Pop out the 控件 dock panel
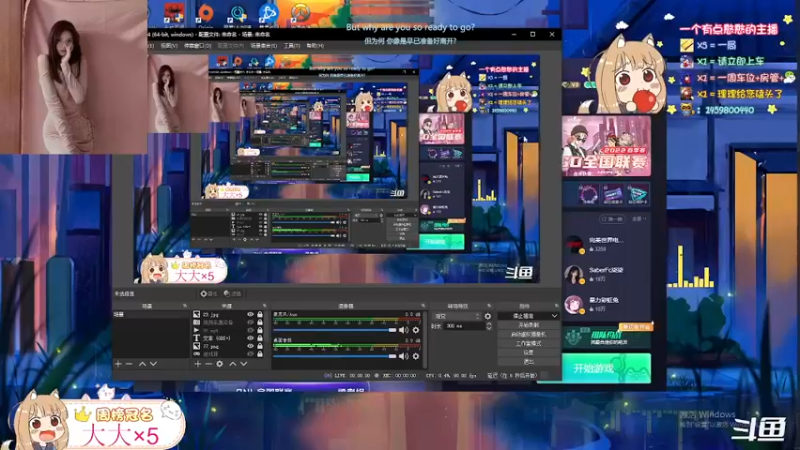 click(556, 306)
